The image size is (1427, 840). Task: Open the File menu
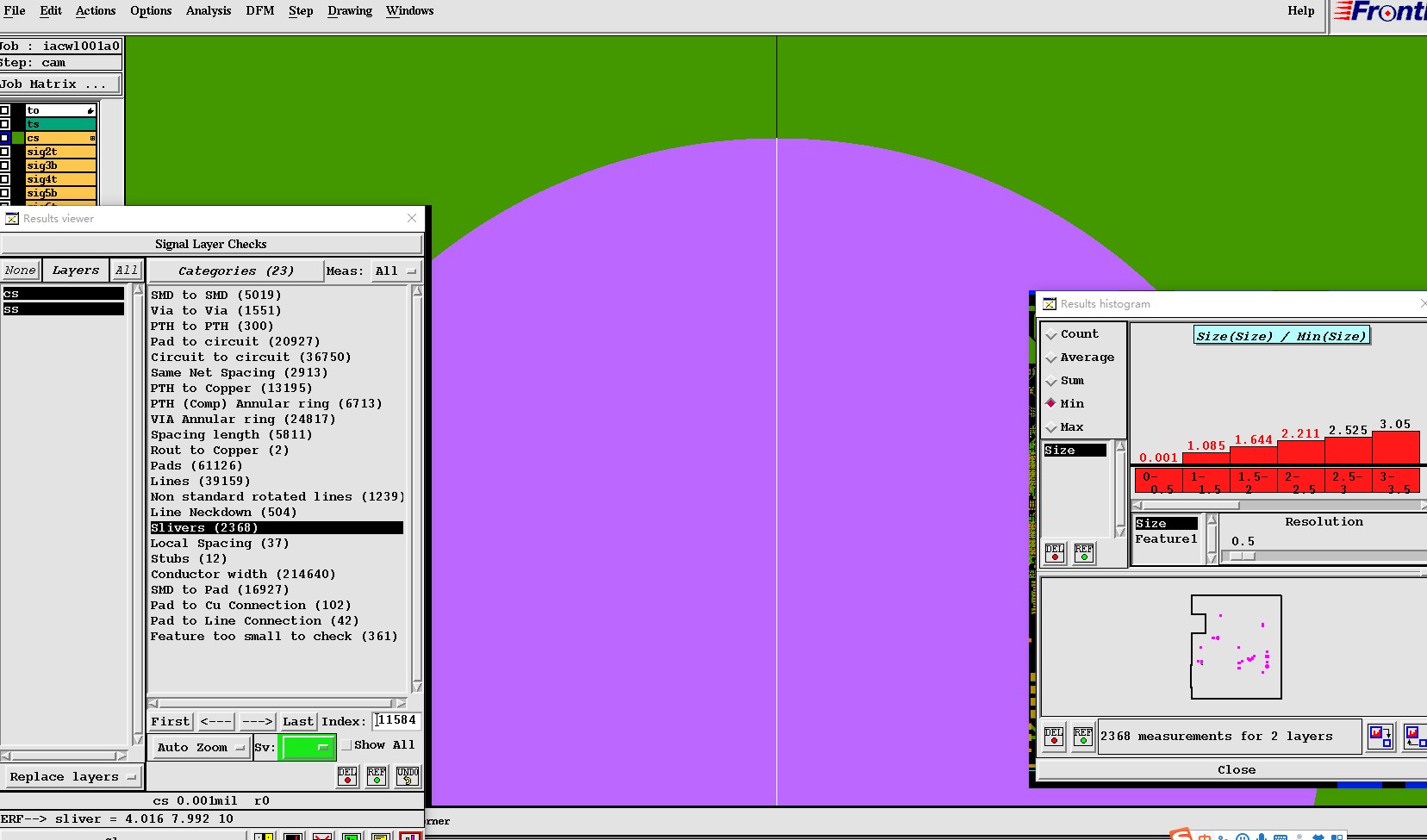point(15,11)
